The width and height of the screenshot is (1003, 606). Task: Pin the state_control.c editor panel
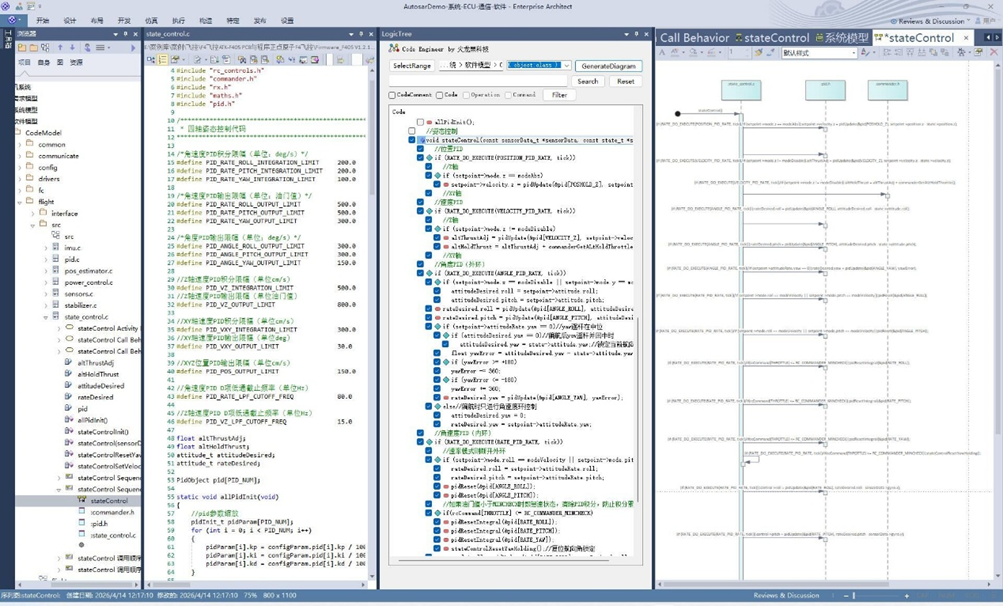point(359,34)
